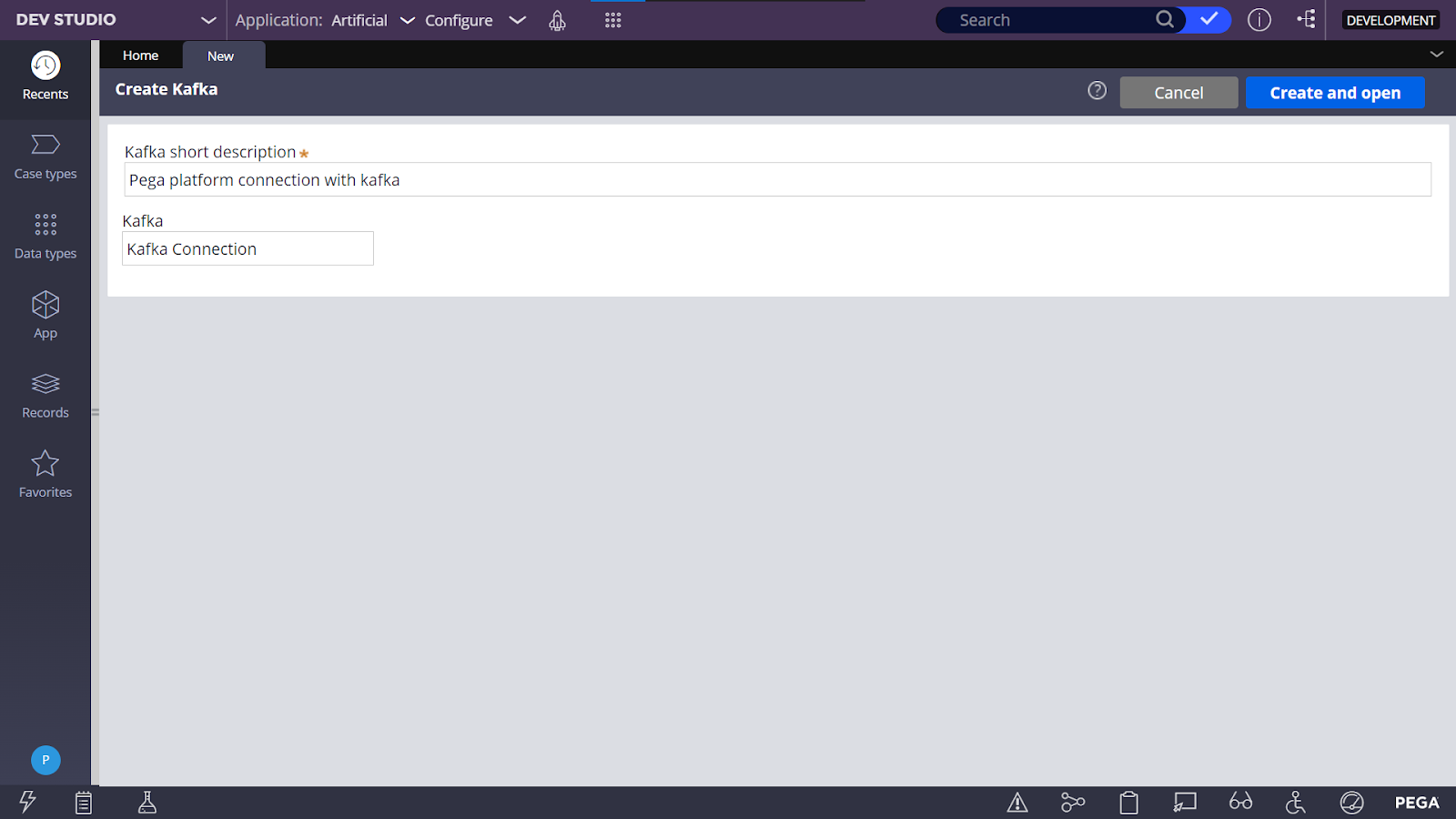Open the Records explorer
Viewport: 1456px width, 819px height.
pyautogui.click(x=45, y=395)
